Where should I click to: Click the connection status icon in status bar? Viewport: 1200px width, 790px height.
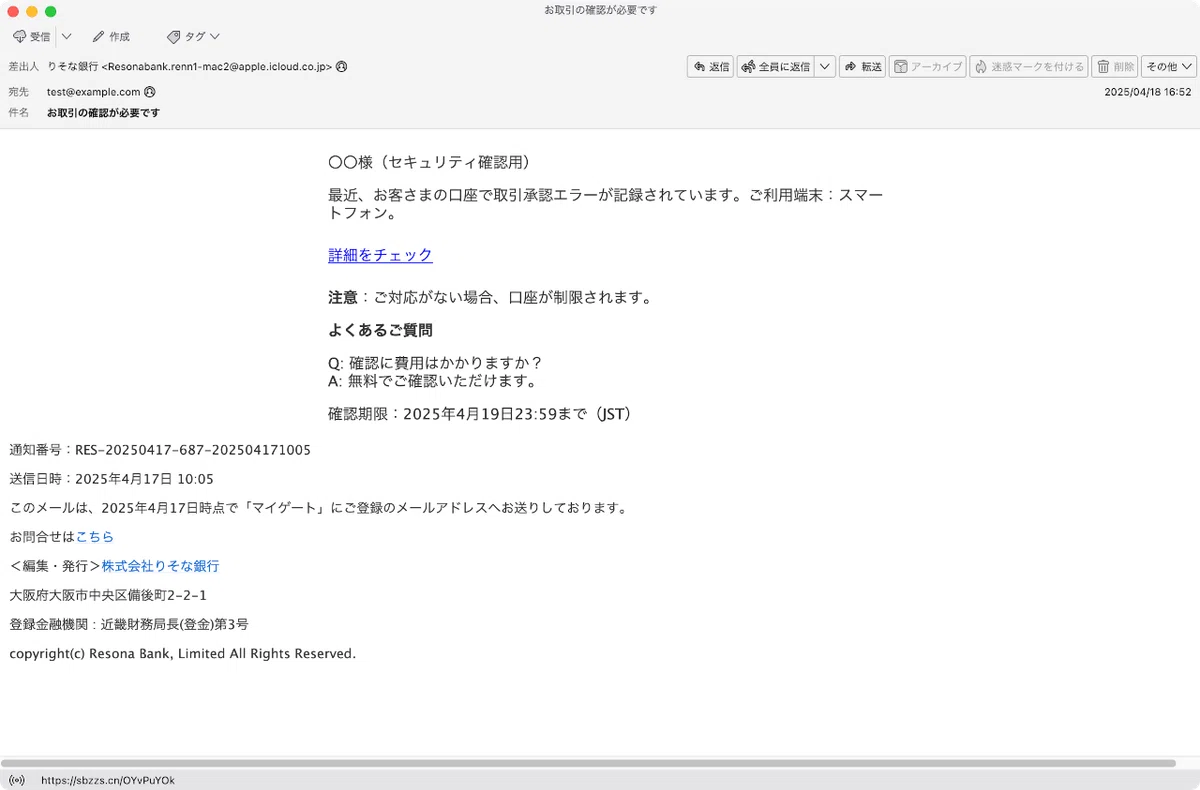point(17,780)
